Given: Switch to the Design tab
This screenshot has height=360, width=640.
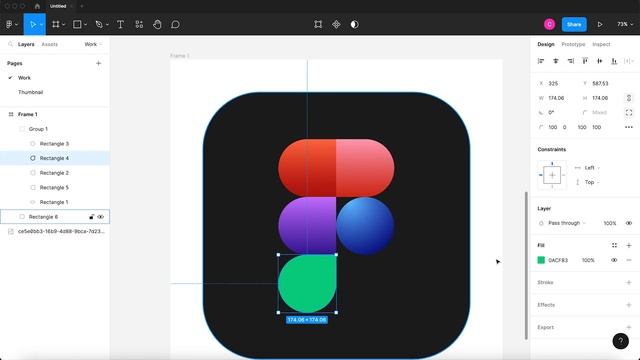Looking at the screenshot, I should click(546, 44).
